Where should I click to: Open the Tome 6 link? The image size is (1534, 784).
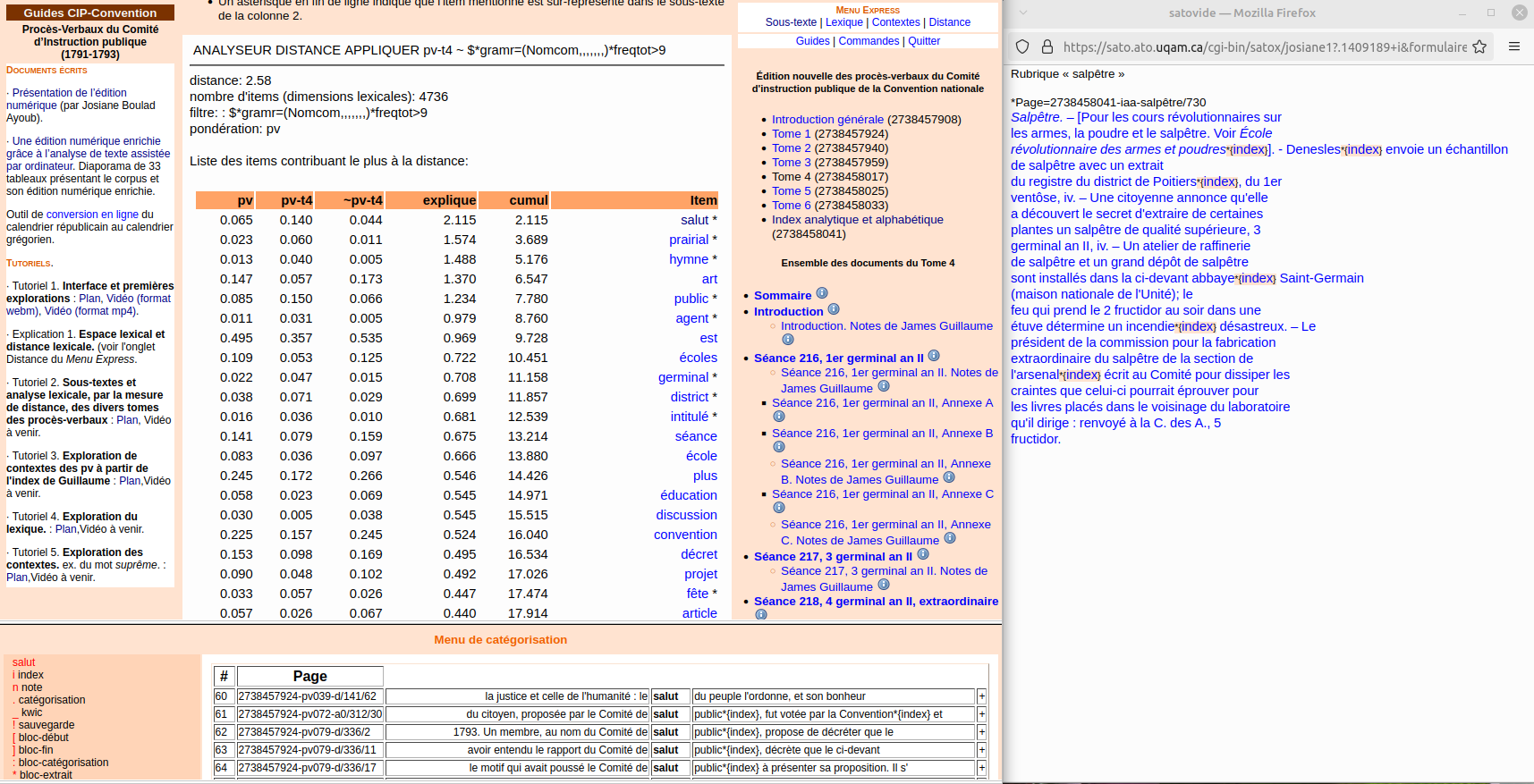[791, 205]
